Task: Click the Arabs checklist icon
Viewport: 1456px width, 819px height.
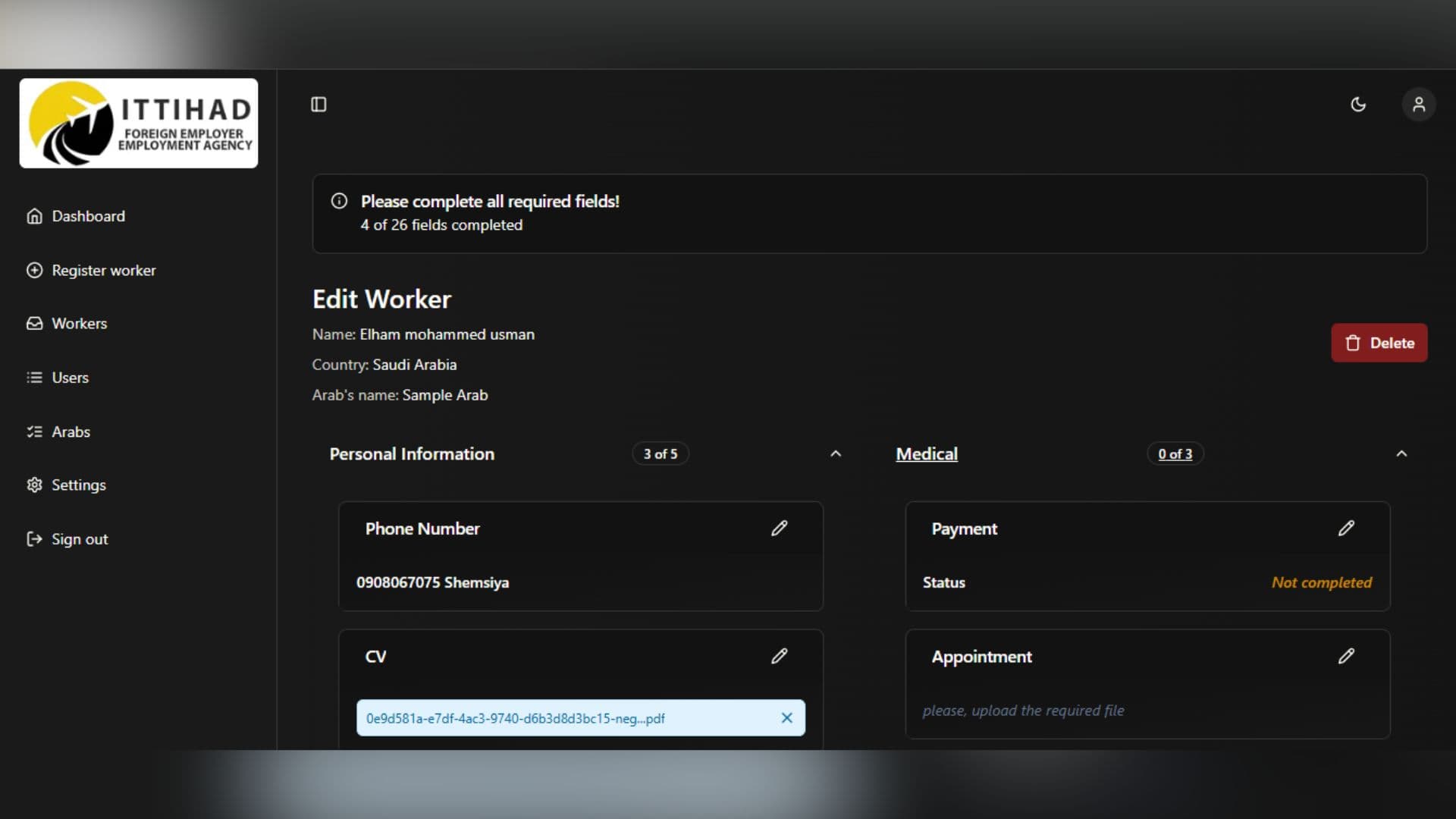Action: point(34,431)
